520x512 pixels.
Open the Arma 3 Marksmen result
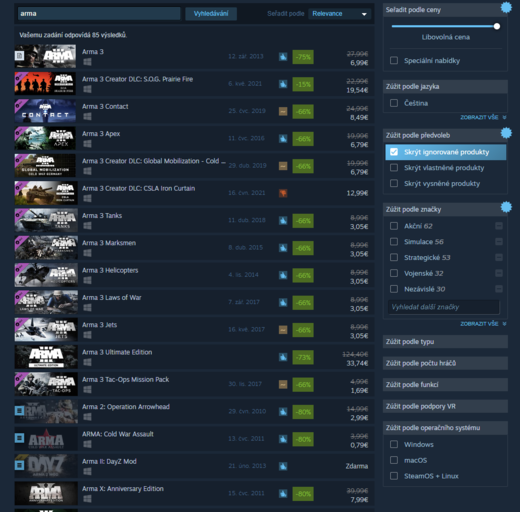click(194, 248)
